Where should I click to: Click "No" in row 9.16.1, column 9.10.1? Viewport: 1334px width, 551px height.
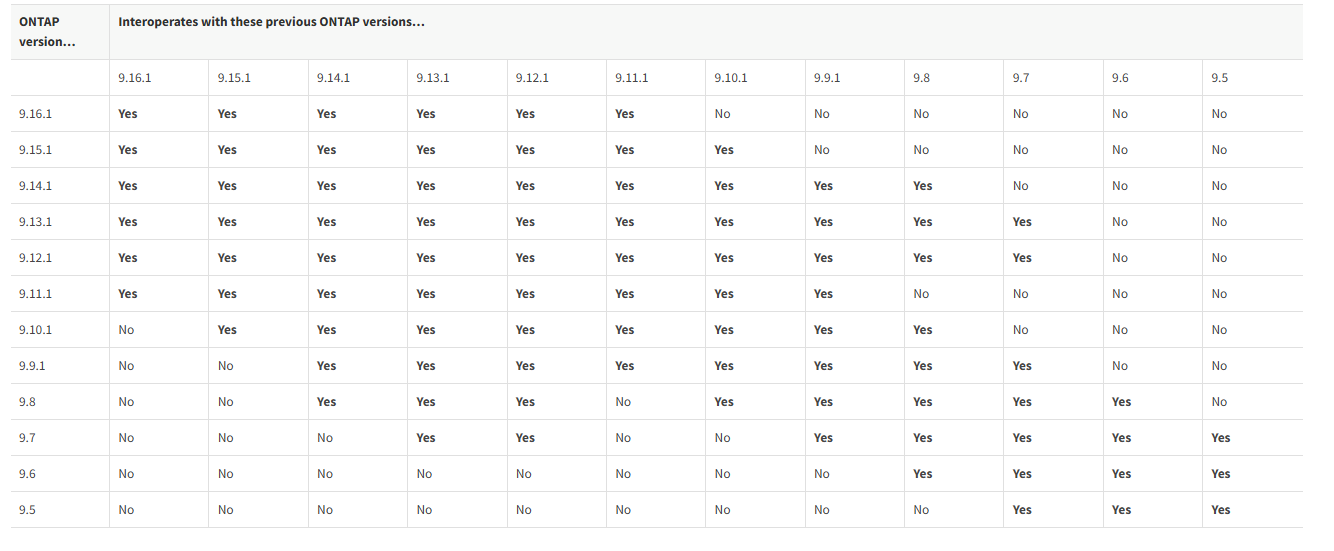(722, 114)
